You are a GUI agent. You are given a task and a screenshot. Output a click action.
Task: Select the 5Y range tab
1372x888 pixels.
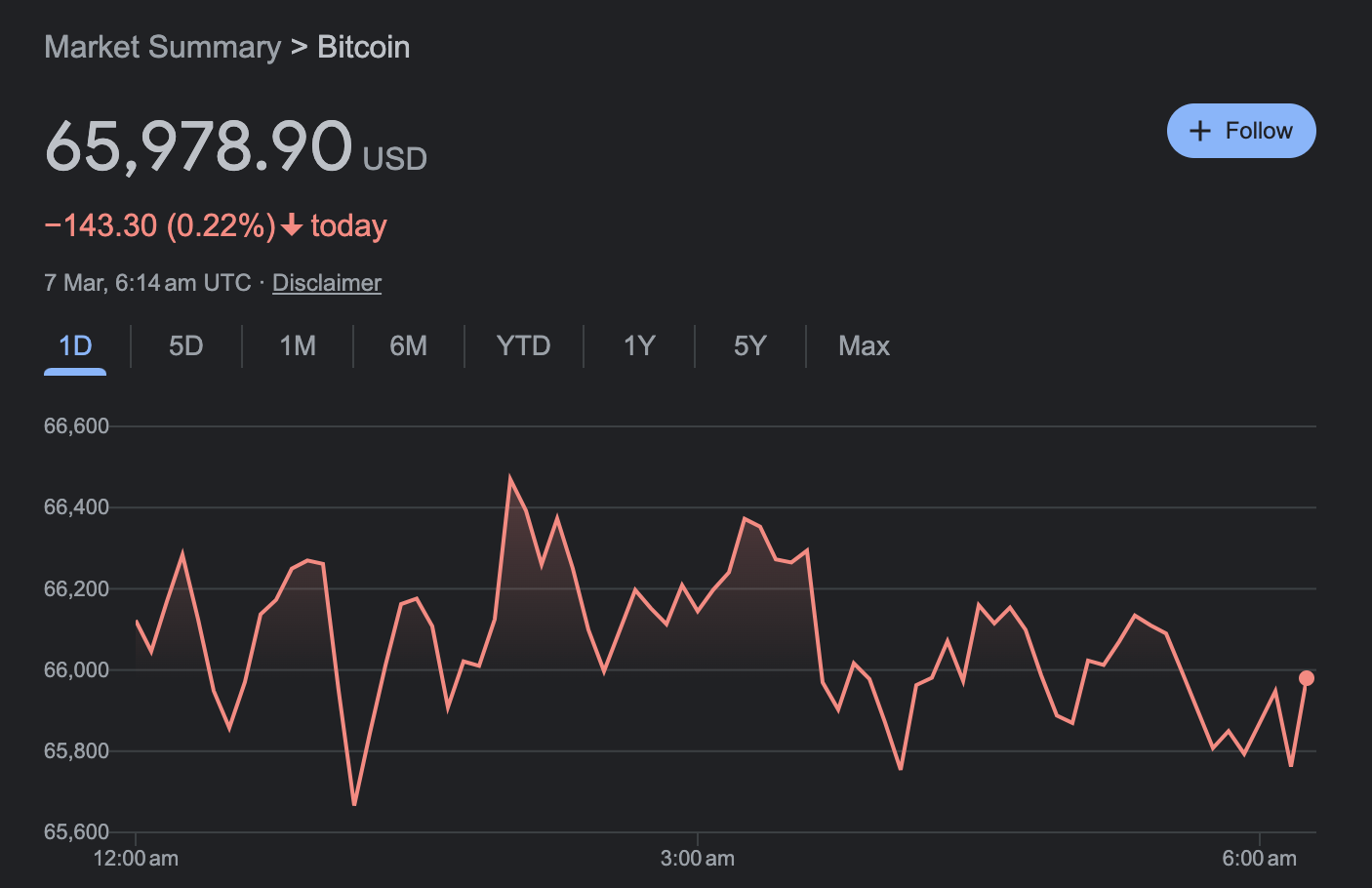749,346
